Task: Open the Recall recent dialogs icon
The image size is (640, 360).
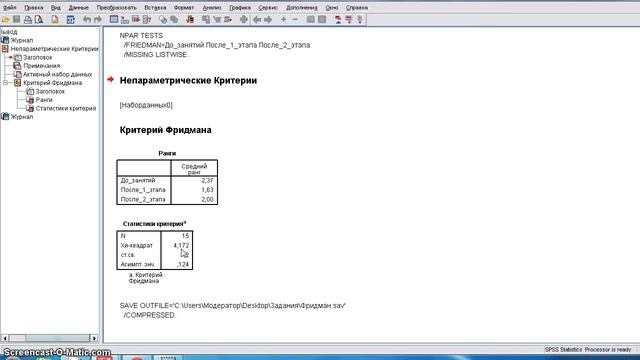Action: 71,19
